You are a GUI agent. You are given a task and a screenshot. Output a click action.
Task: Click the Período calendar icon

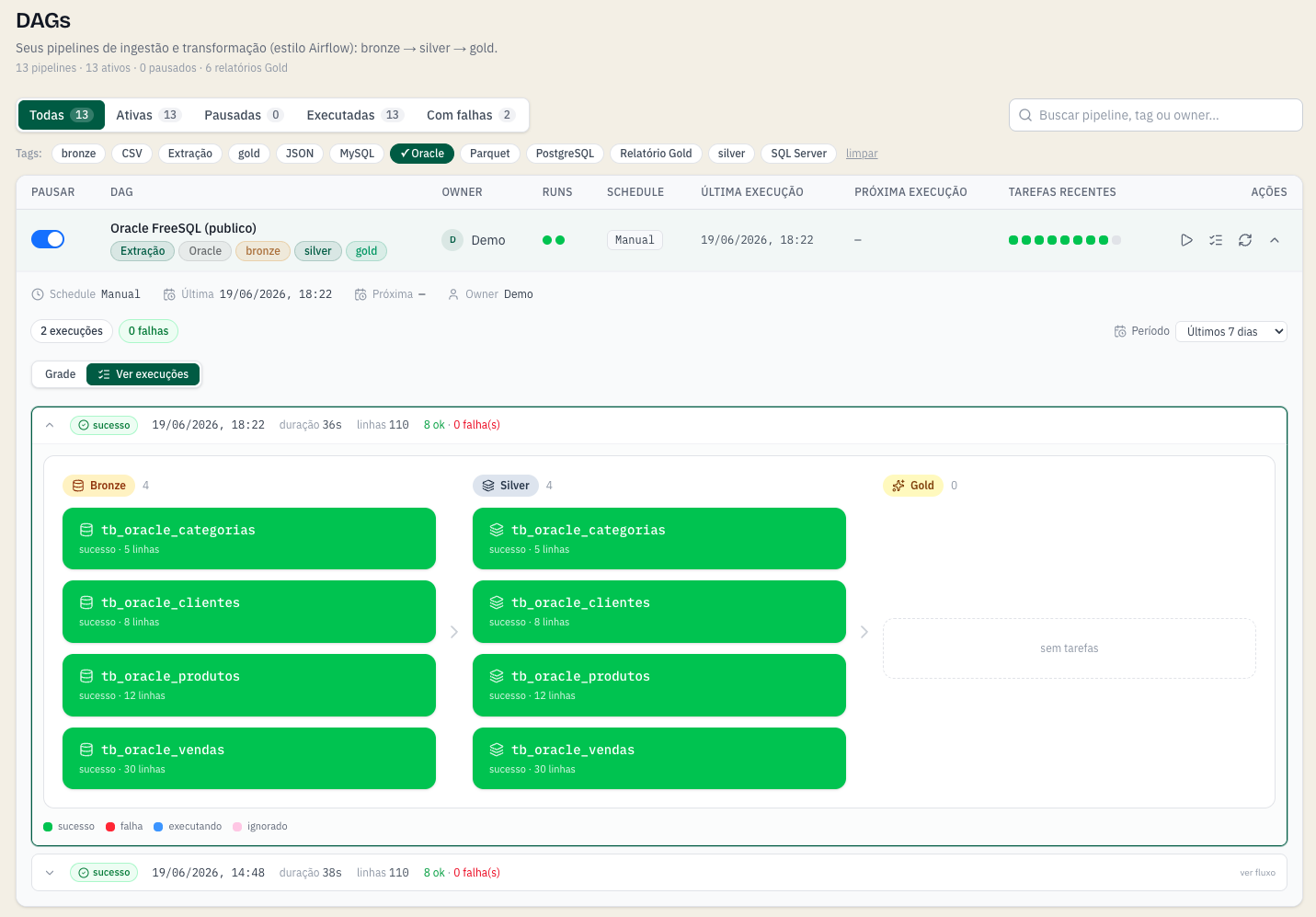point(1120,331)
